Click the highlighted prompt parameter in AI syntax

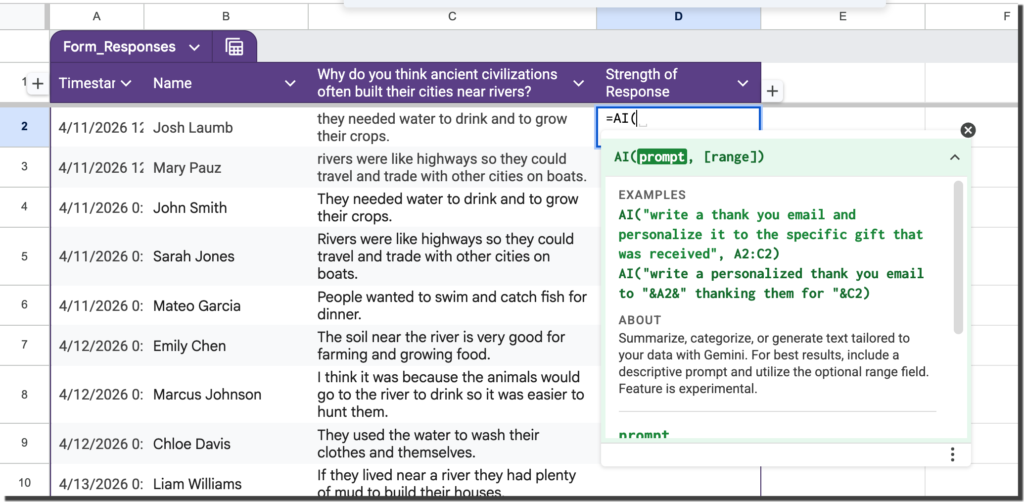pyautogui.click(x=661, y=157)
